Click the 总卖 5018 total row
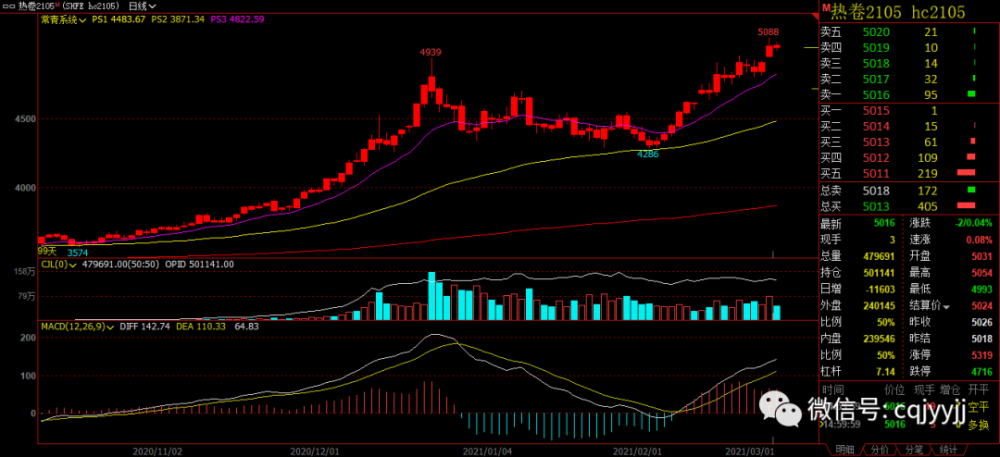Viewport: 1000px width, 457px height. (x=908, y=190)
